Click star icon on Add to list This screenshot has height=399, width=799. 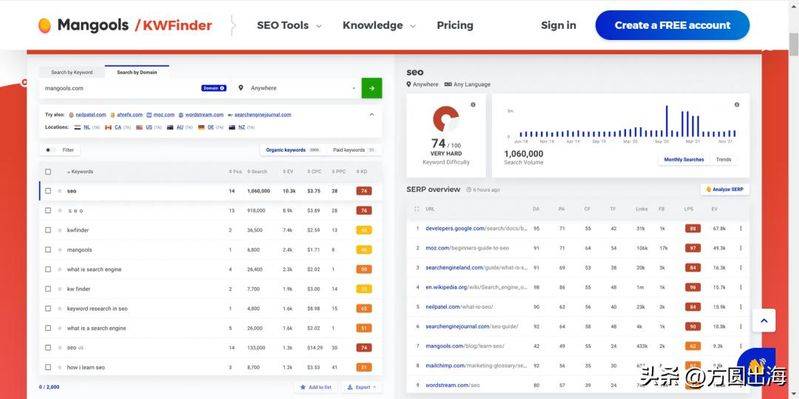coord(303,387)
